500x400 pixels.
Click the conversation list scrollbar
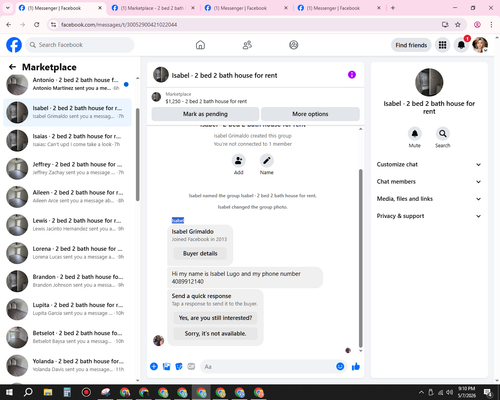tap(137, 155)
